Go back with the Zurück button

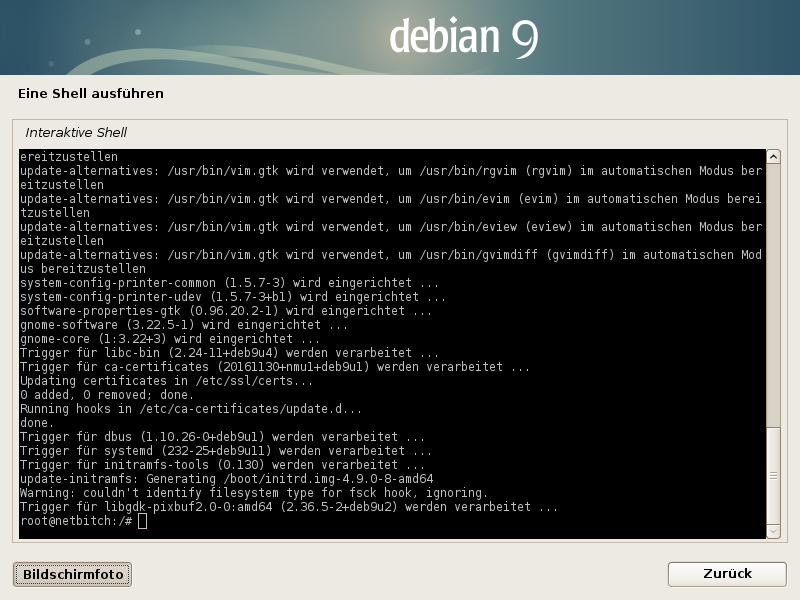(727, 574)
